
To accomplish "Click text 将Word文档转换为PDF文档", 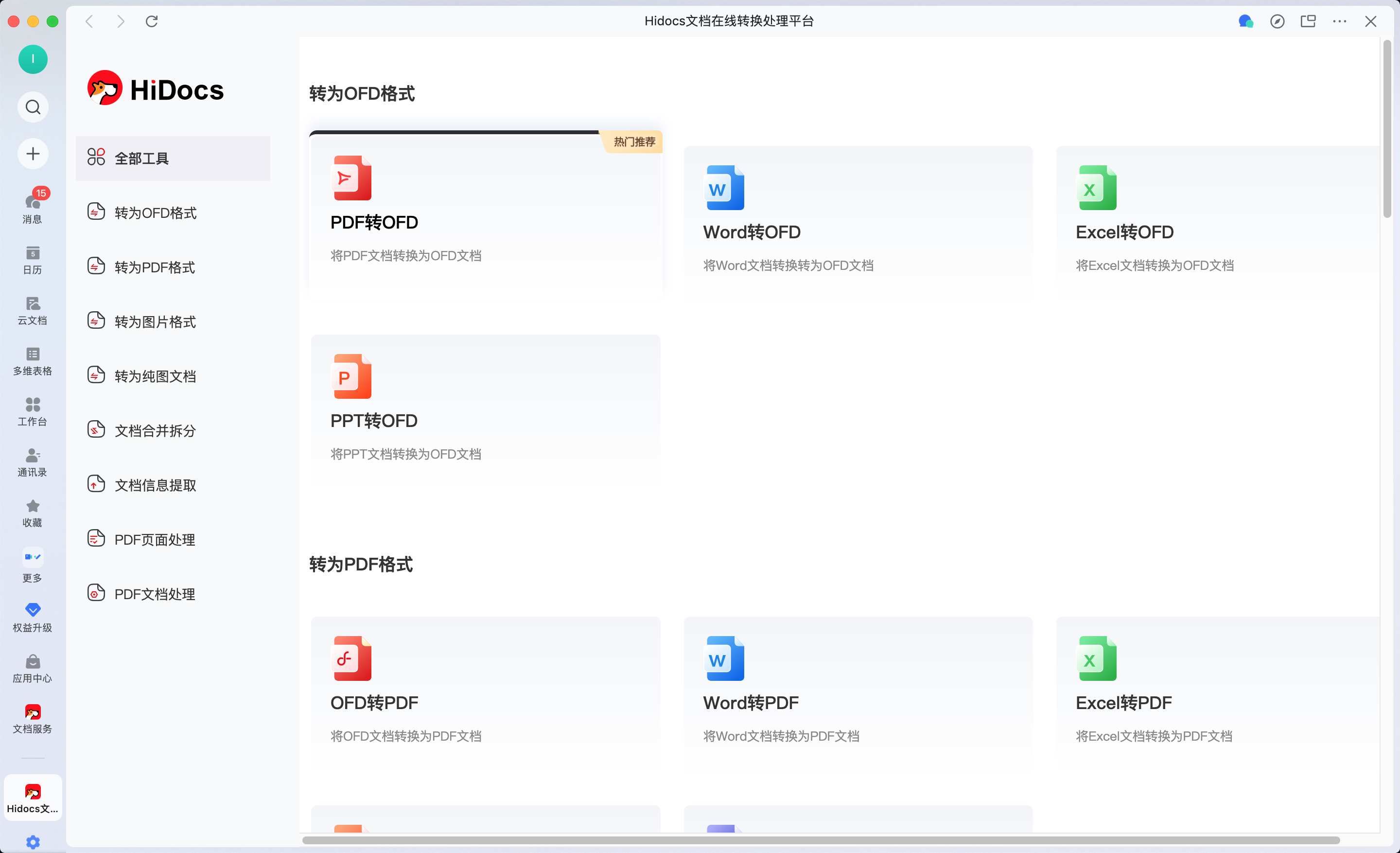I will point(781,736).
